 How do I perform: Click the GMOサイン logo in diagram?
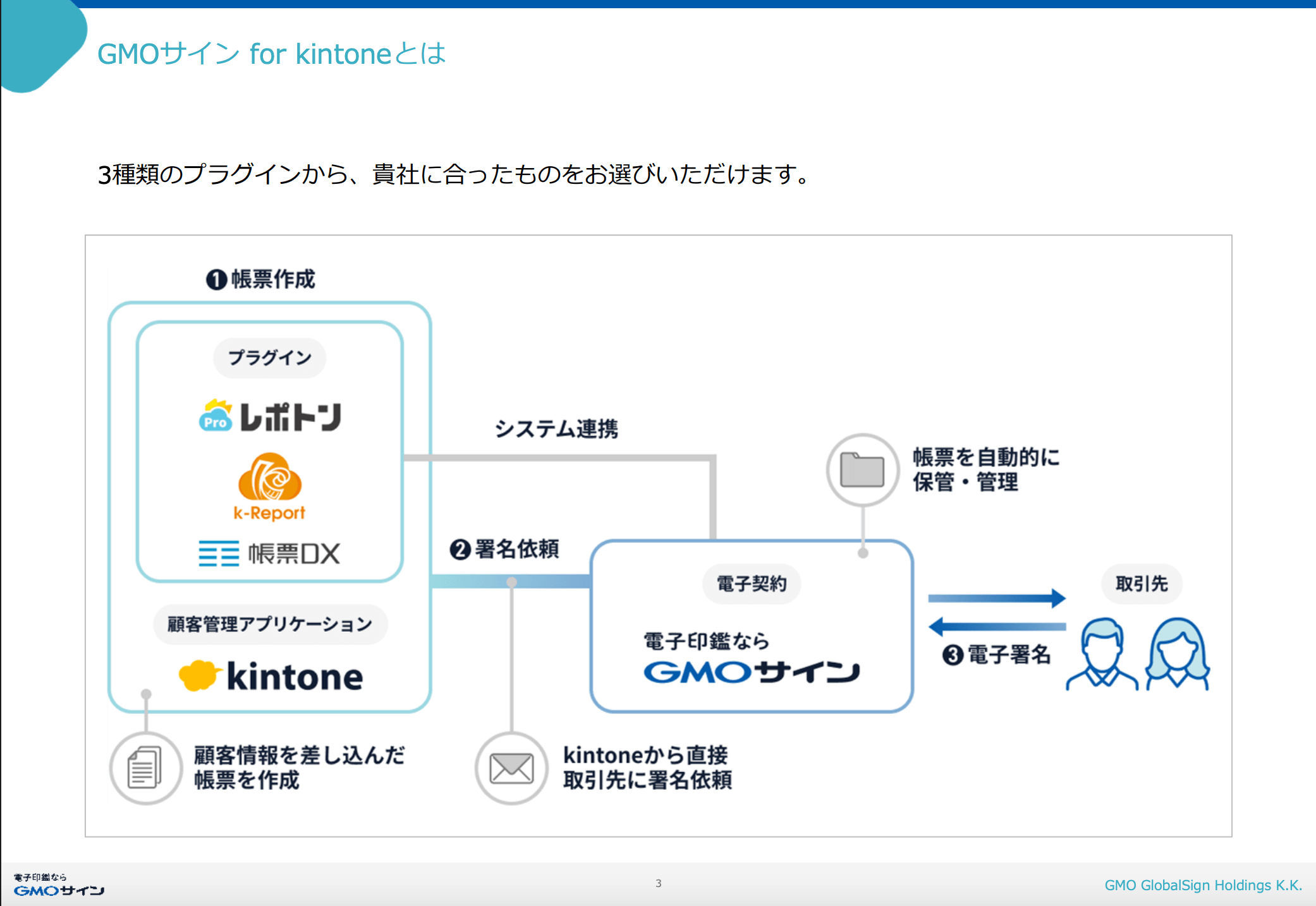click(x=751, y=672)
